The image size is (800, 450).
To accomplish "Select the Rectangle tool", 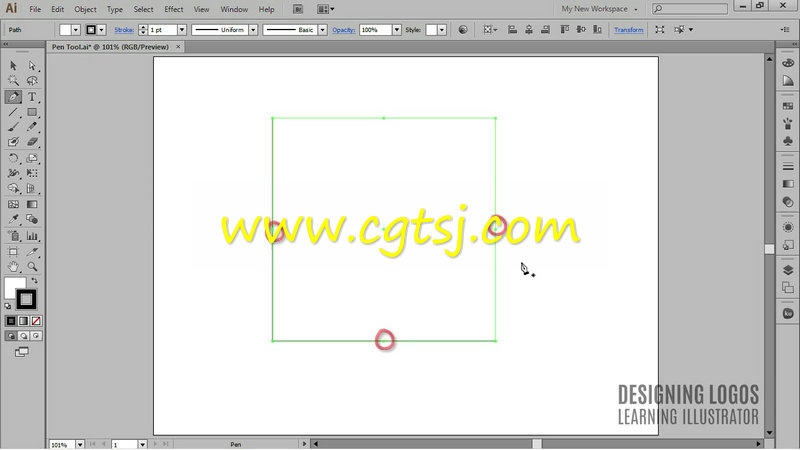I will click(x=32, y=112).
